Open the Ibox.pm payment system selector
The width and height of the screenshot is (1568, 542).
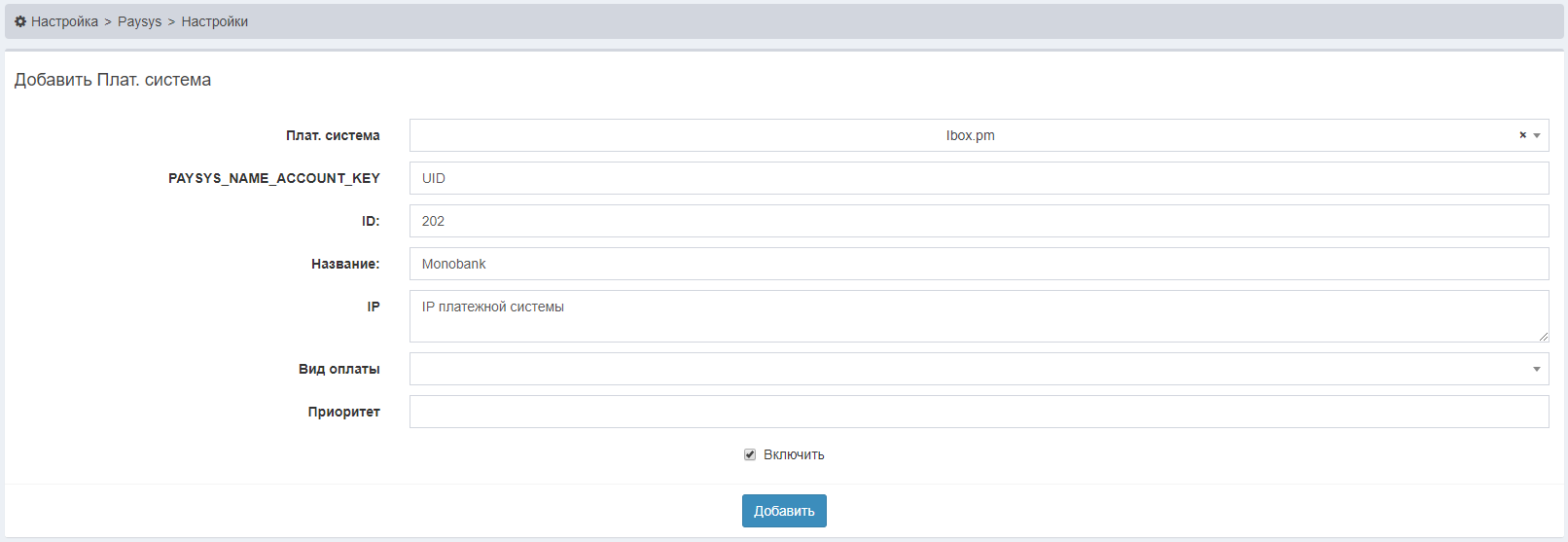point(969,135)
